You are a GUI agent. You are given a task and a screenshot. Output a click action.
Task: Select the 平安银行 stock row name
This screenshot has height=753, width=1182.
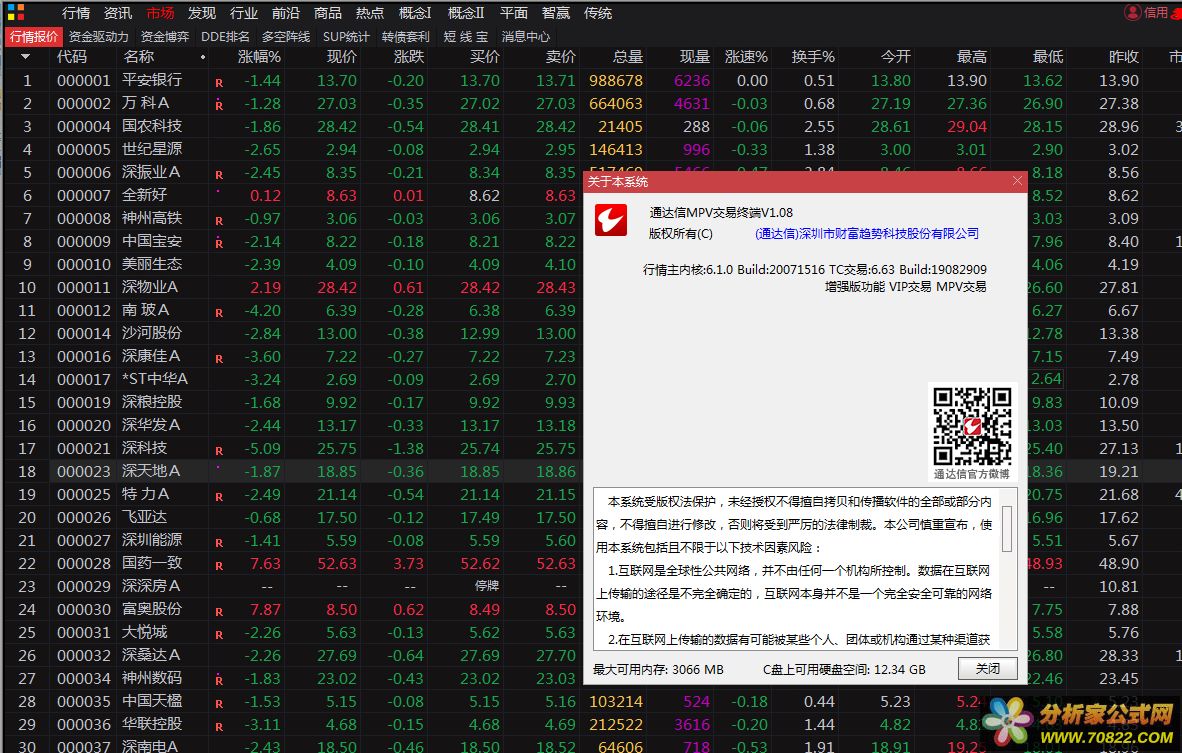[x=152, y=80]
